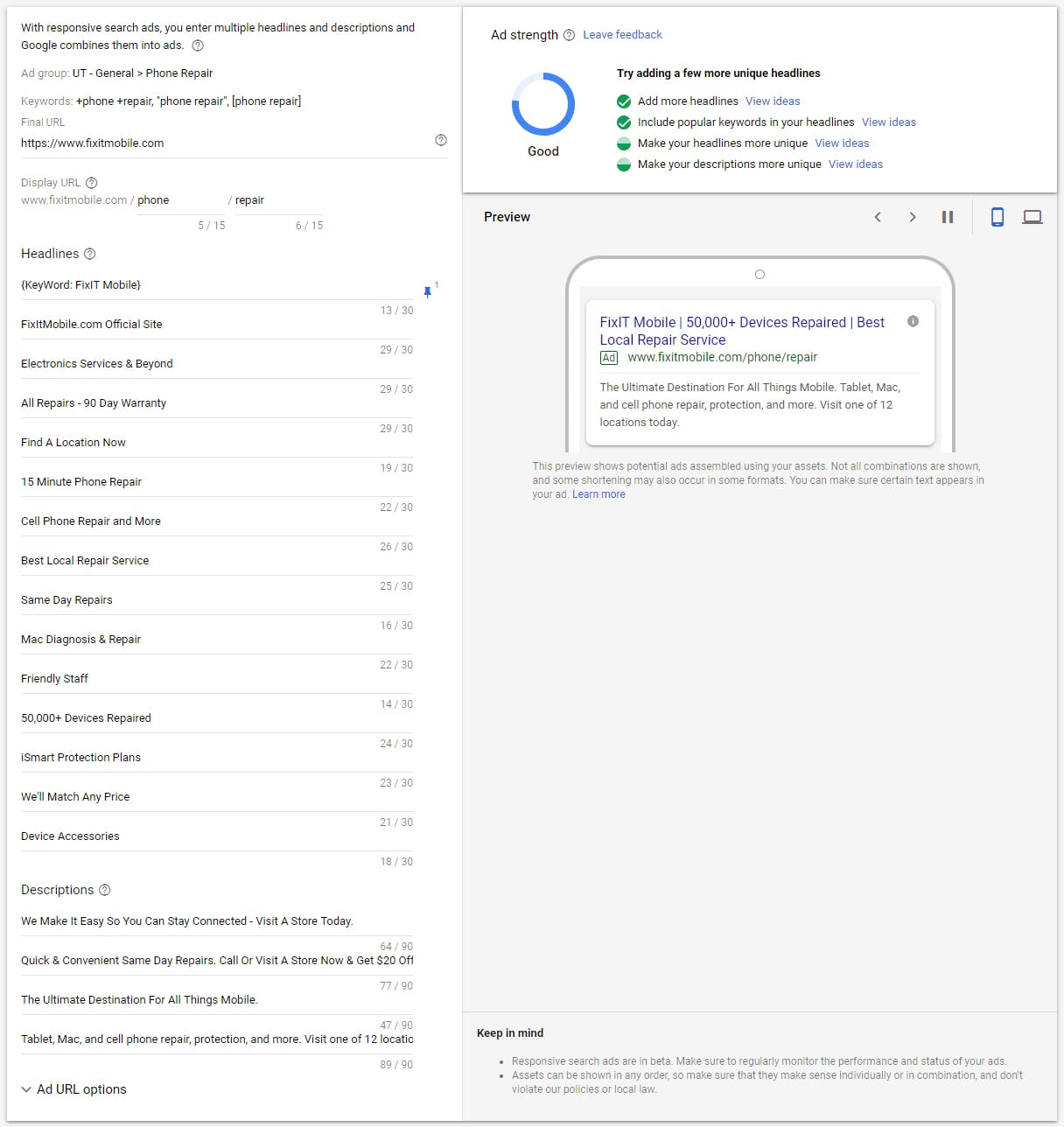
Task: Click the Ad strength help icon
Action: tap(569, 35)
